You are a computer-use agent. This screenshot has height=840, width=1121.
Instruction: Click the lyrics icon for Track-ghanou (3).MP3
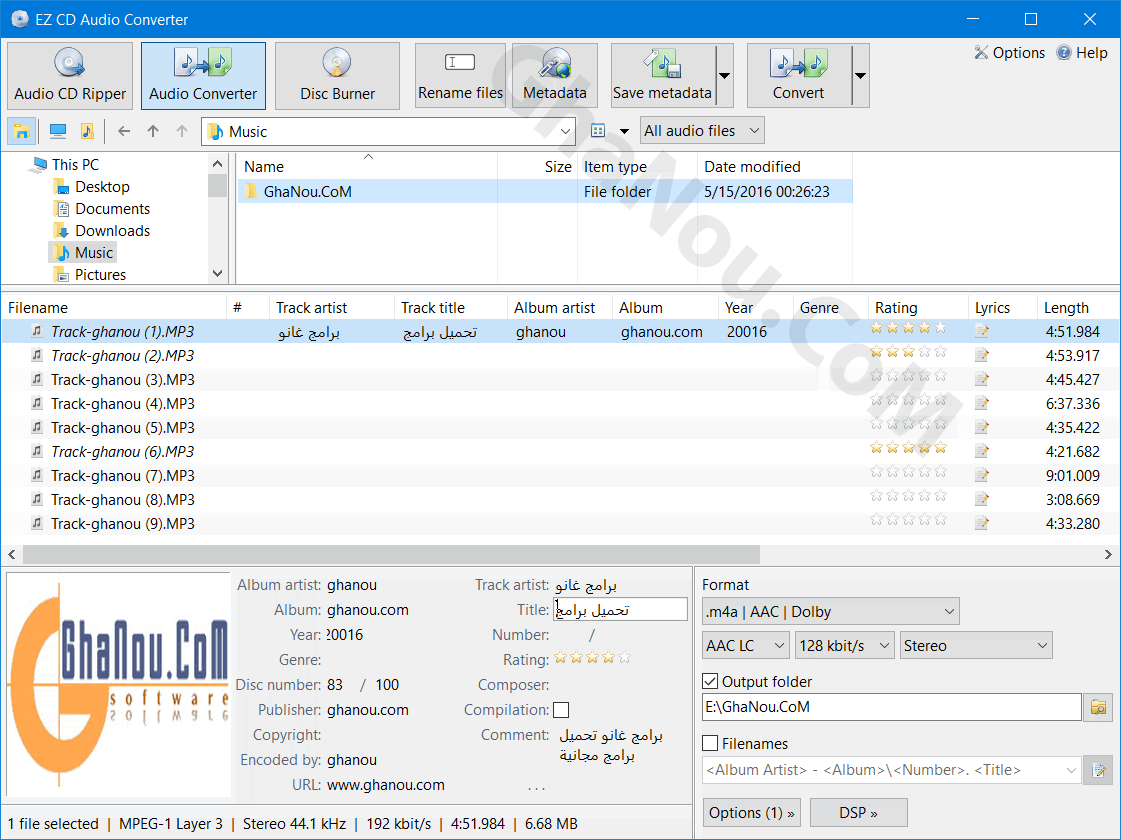click(982, 380)
